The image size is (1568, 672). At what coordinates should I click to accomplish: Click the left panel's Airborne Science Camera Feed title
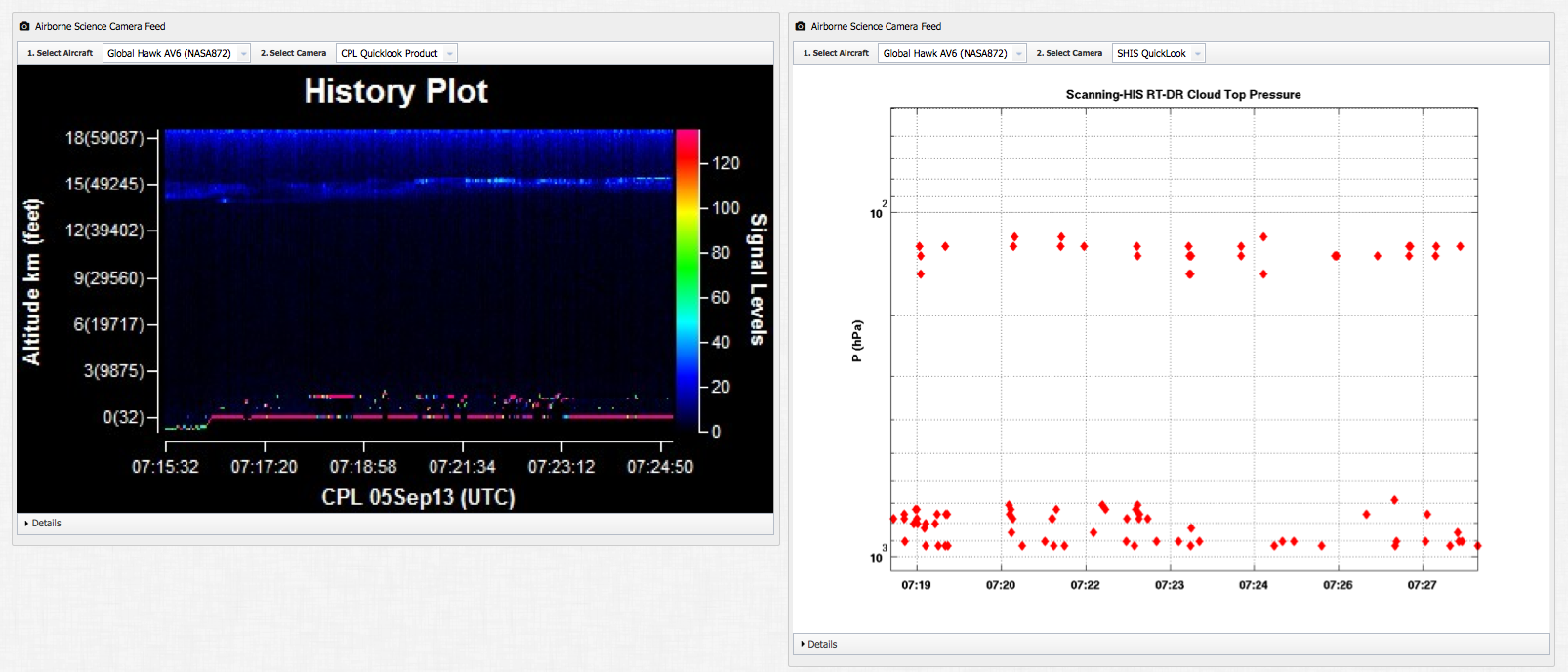point(100,26)
